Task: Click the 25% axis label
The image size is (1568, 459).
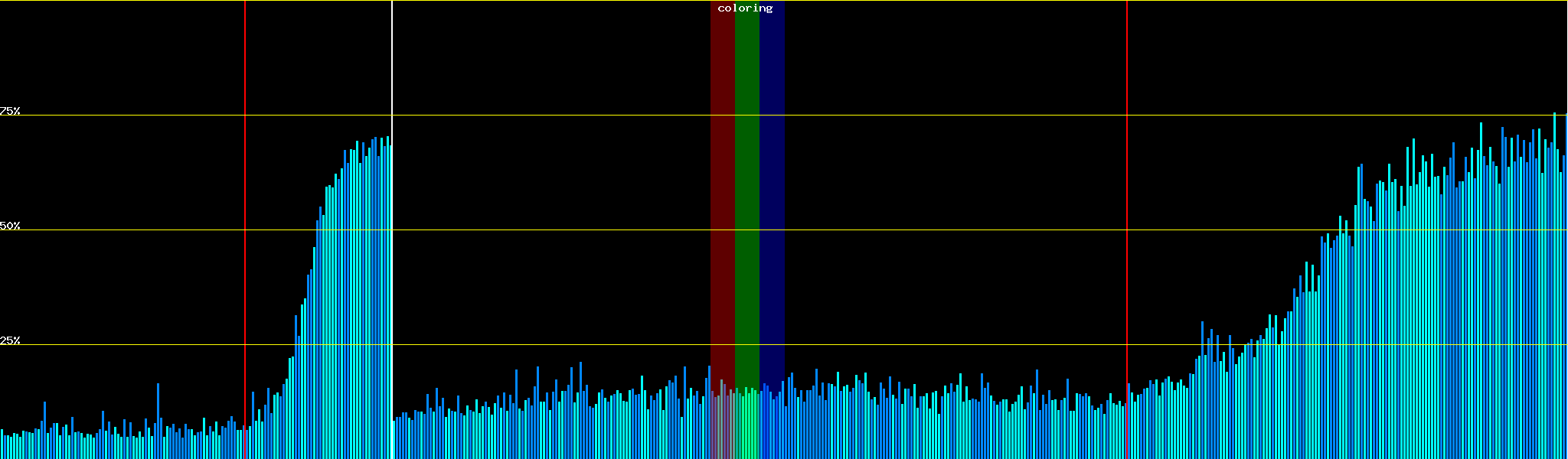Action: pos(10,340)
